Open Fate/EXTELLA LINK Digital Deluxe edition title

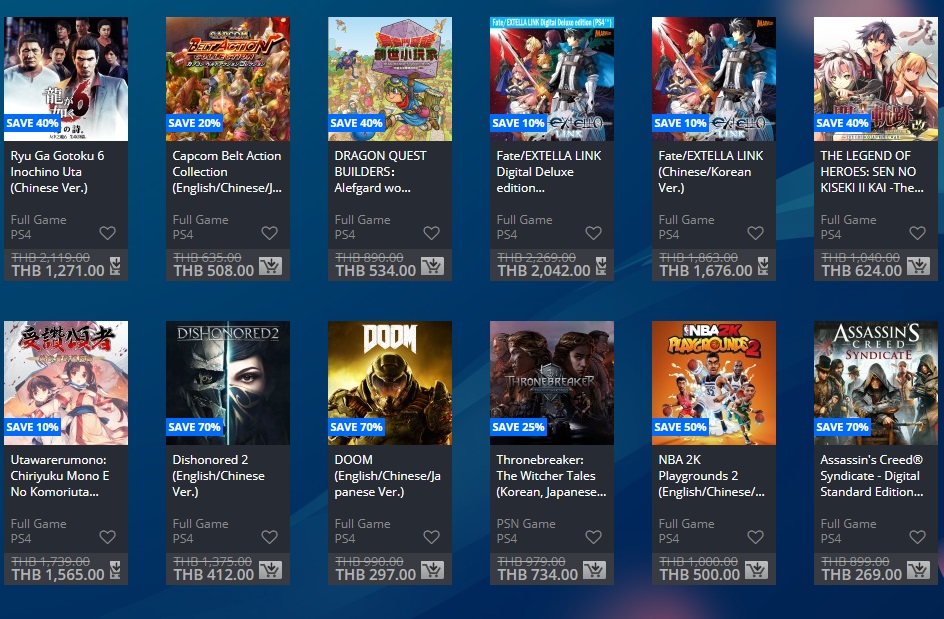point(548,172)
